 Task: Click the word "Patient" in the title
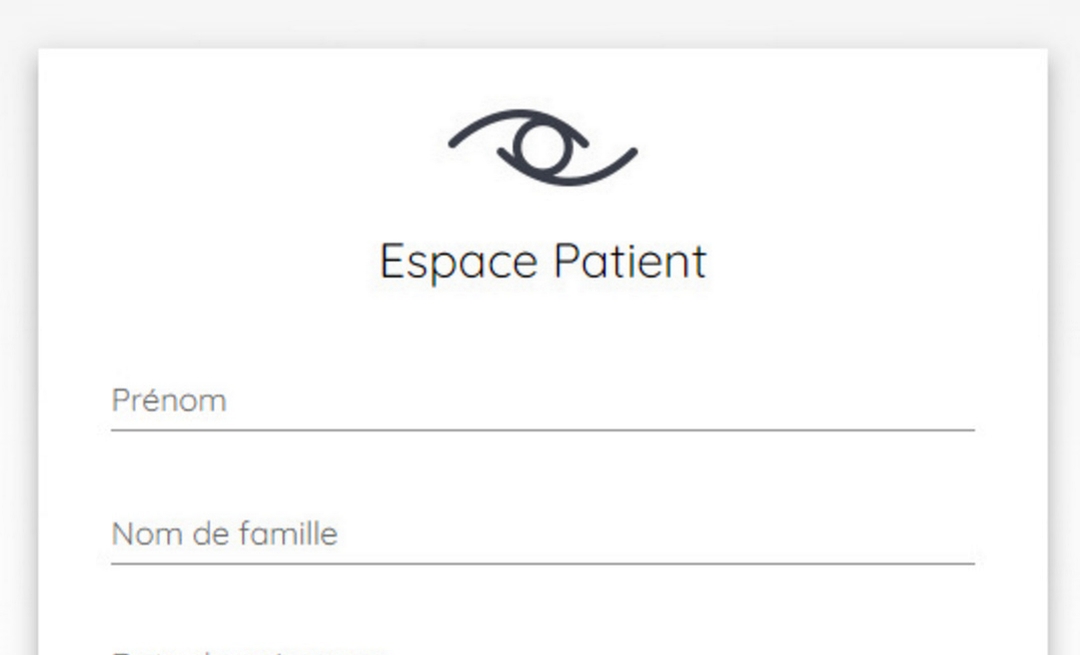coord(630,262)
